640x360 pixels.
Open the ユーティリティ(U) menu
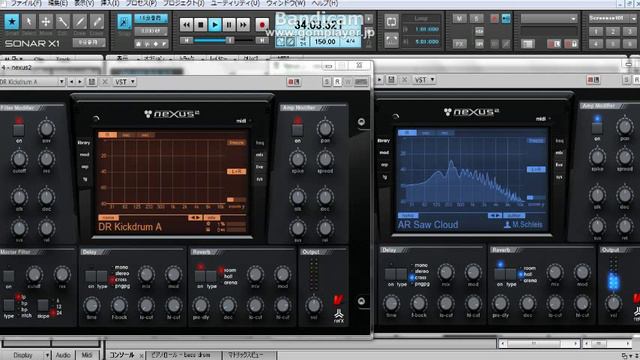(x=235, y=3)
